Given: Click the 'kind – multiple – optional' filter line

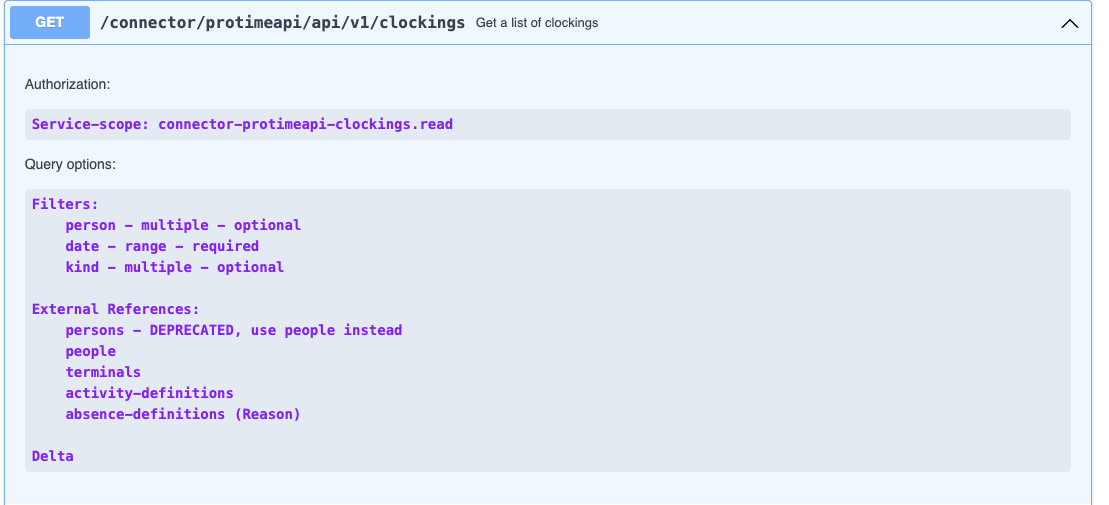Looking at the screenshot, I should pos(175,267).
